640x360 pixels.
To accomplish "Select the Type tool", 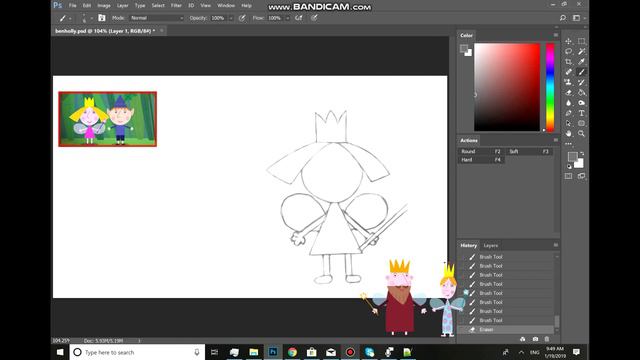I will click(582, 113).
